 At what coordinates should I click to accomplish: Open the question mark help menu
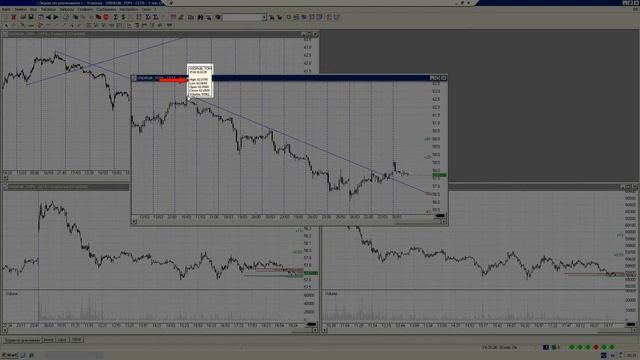(x=156, y=9)
